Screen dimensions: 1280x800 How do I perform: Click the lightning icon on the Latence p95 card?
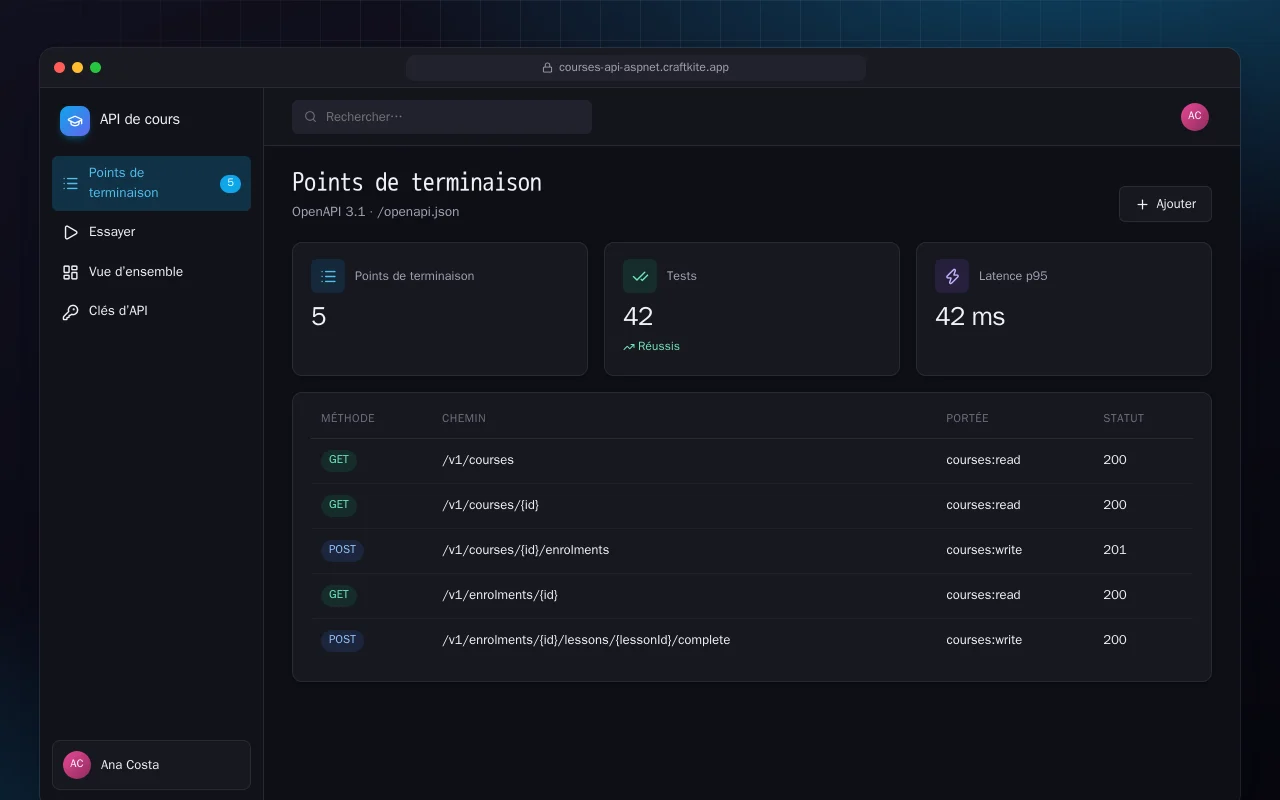click(x=952, y=276)
